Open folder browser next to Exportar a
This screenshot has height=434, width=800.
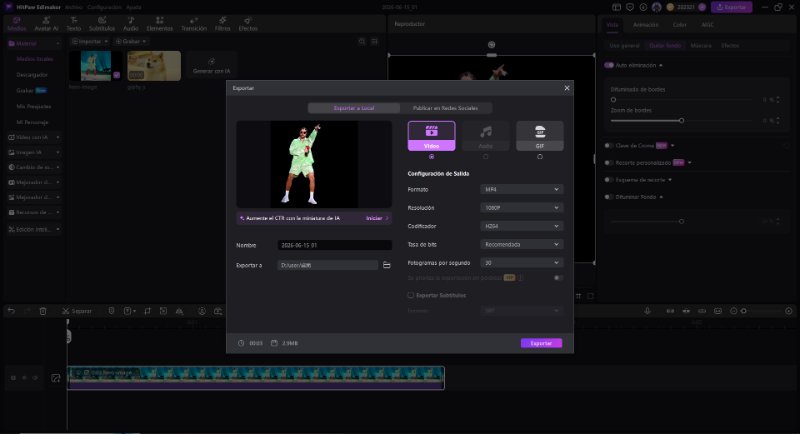[x=387, y=265]
